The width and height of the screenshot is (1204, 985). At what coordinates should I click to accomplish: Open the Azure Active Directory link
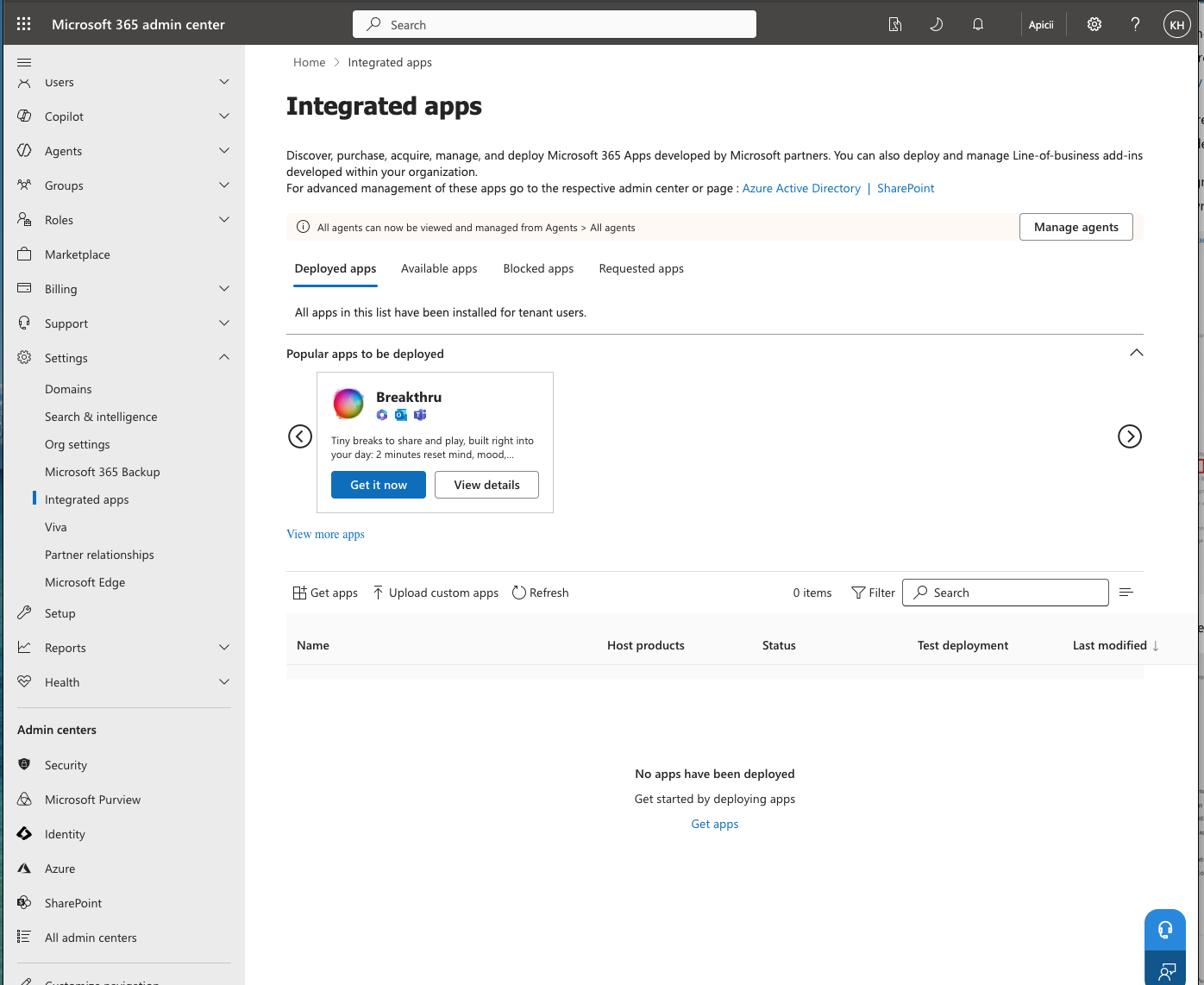tap(801, 188)
